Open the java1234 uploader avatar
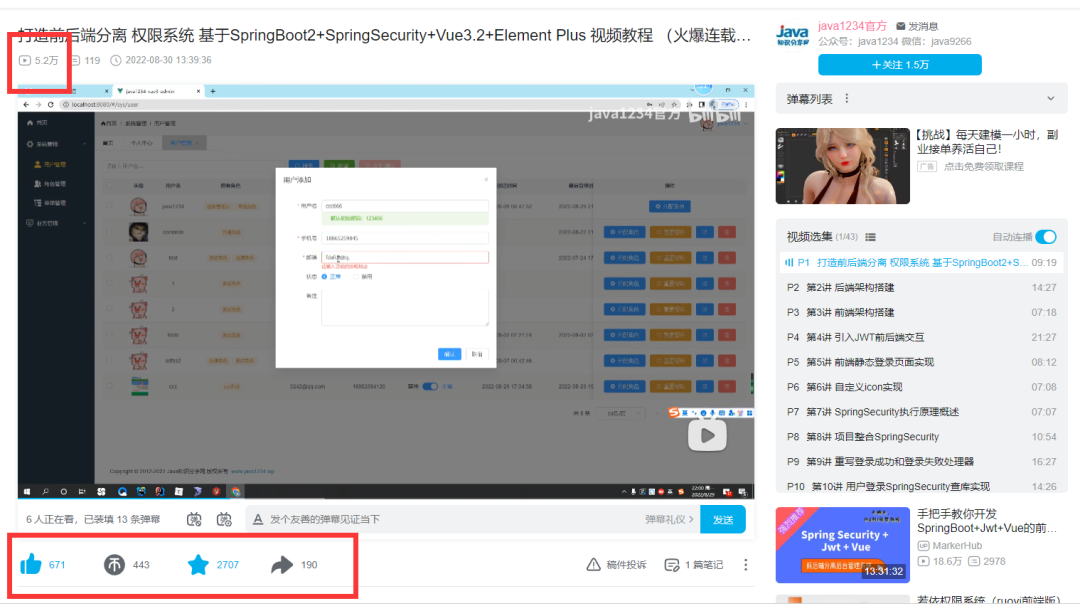1080x606 pixels. point(792,35)
